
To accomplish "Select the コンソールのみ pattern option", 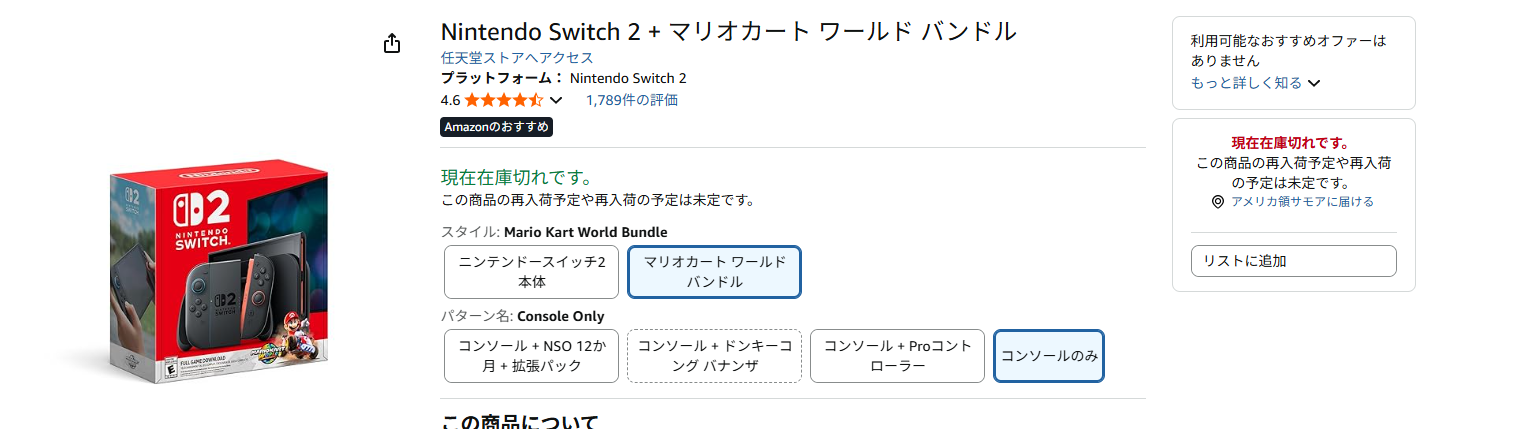I will click(1049, 356).
